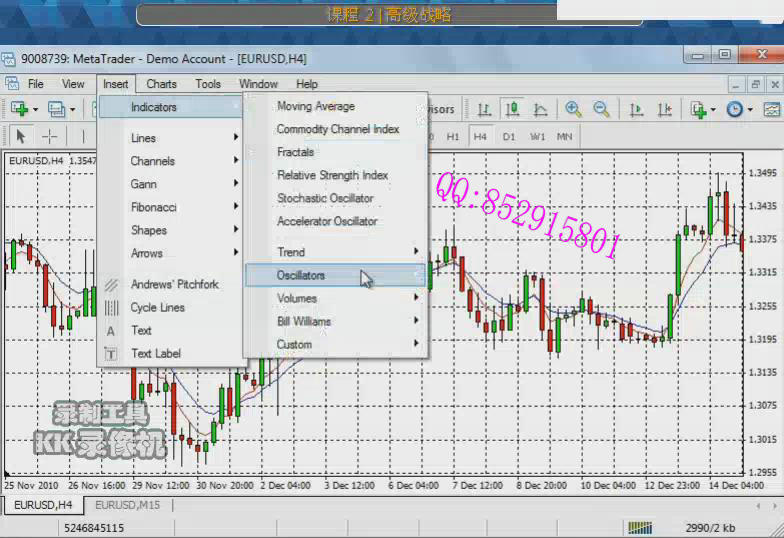Click the connection status bars indicator
Screen dimensions: 784x538
pos(640,527)
